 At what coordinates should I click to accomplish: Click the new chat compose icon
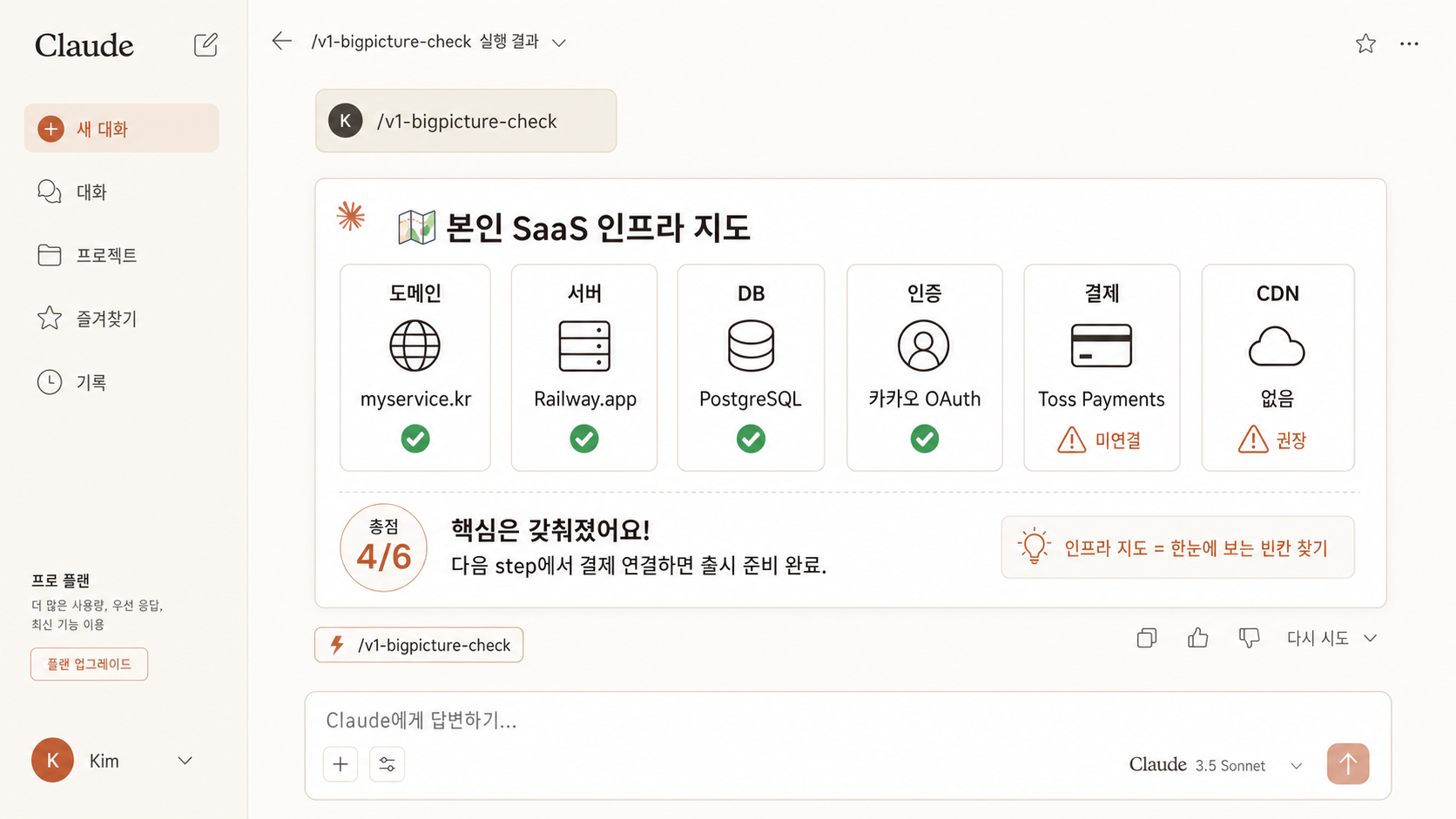pyautogui.click(x=206, y=44)
